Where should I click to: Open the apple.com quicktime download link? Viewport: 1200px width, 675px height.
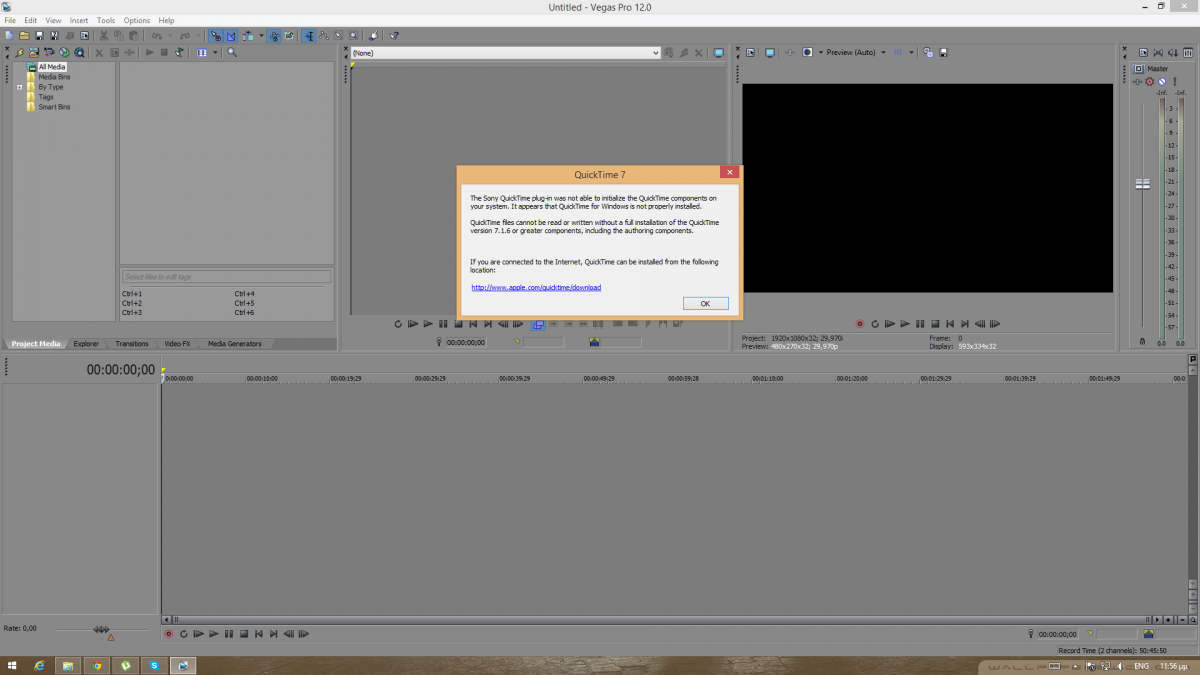coord(537,287)
